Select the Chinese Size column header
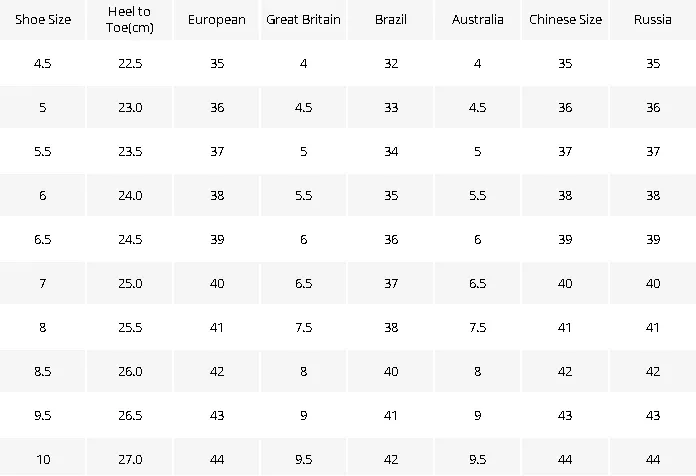 pos(565,20)
